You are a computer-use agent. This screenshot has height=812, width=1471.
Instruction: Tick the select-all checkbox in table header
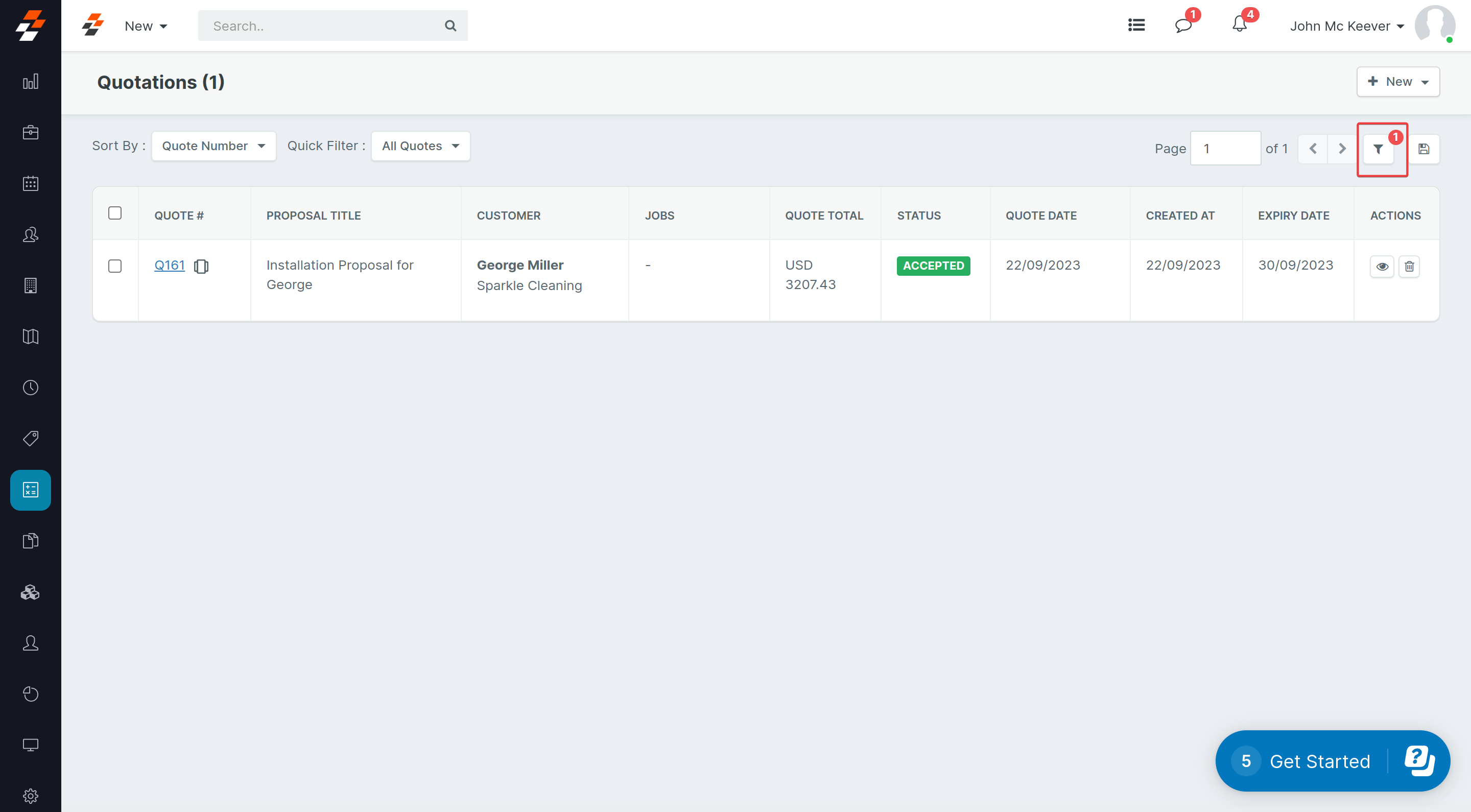point(115,213)
